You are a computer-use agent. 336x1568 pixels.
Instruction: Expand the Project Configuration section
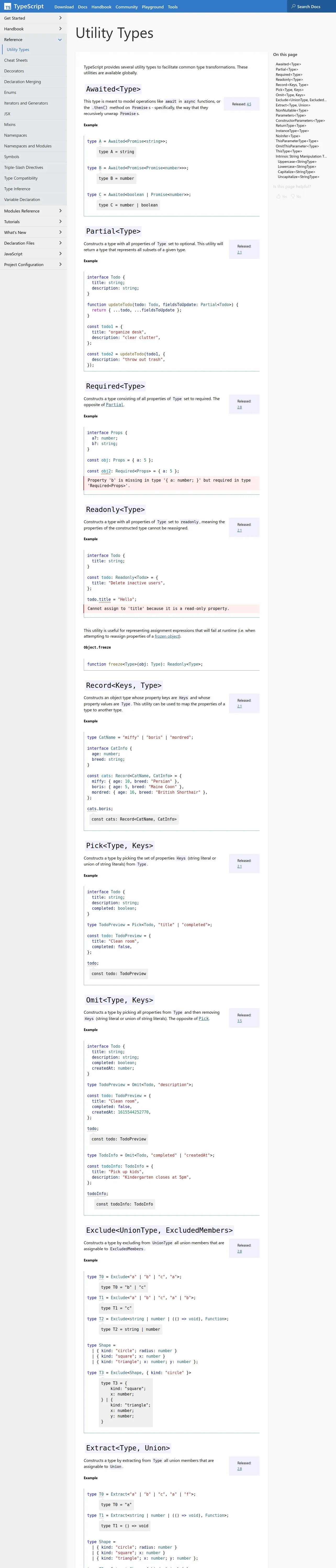[x=33, y=265]
